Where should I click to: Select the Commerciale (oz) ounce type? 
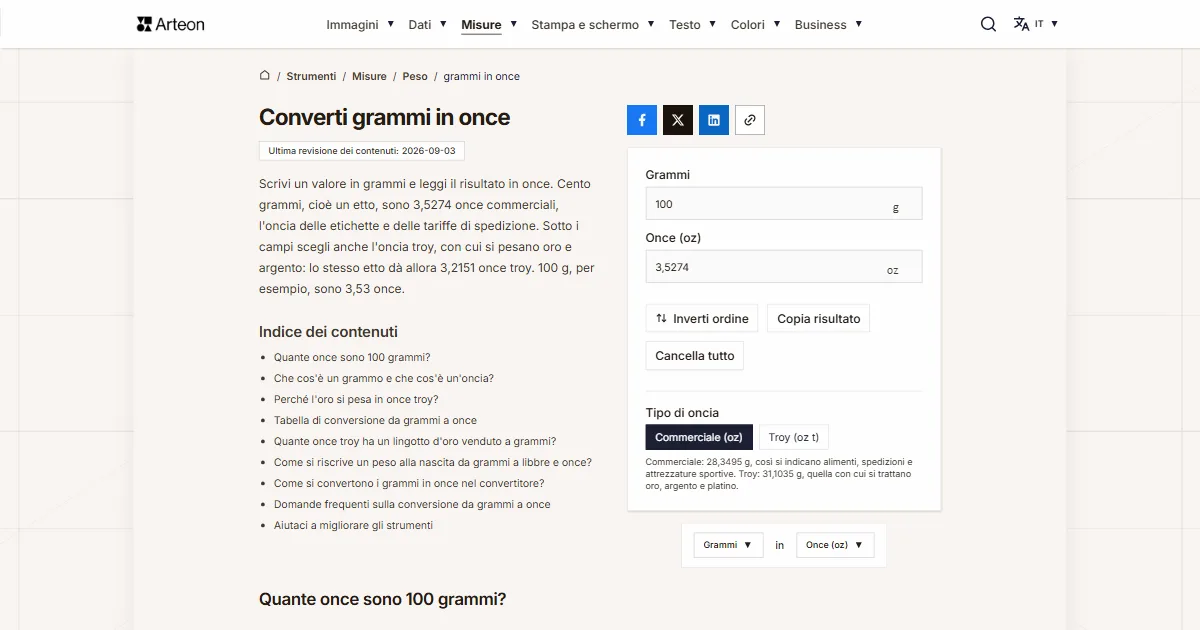point(699,437)
